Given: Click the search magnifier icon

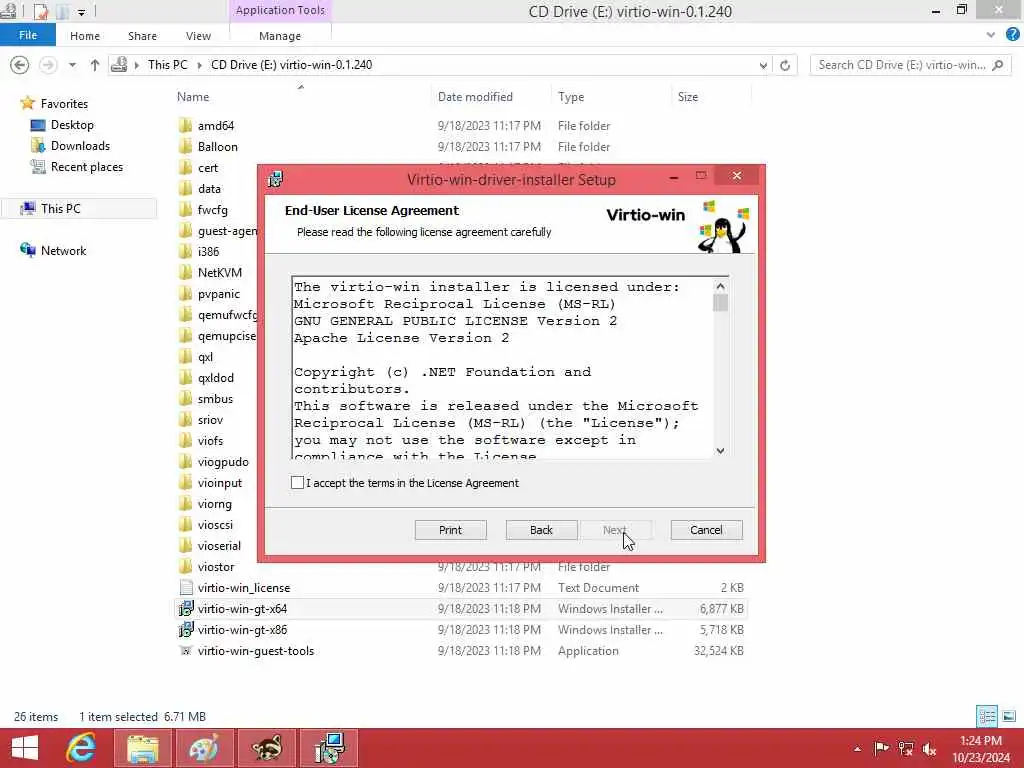Looking at the screenshot, I should point(998,65).
